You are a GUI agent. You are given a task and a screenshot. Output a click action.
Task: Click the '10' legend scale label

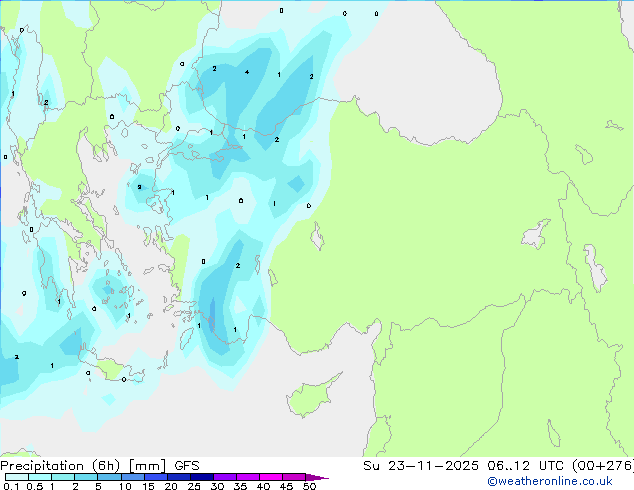click(x=125, y=486)
